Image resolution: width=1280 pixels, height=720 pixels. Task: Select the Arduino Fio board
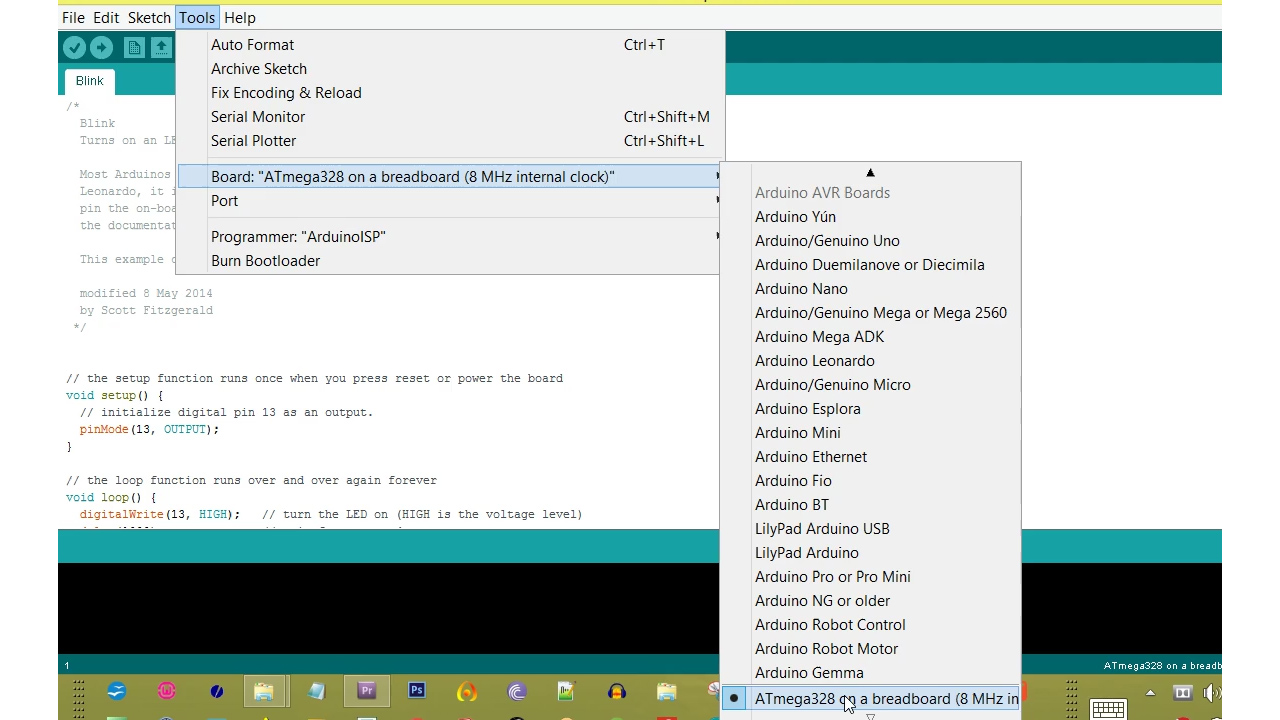(870, 481)
